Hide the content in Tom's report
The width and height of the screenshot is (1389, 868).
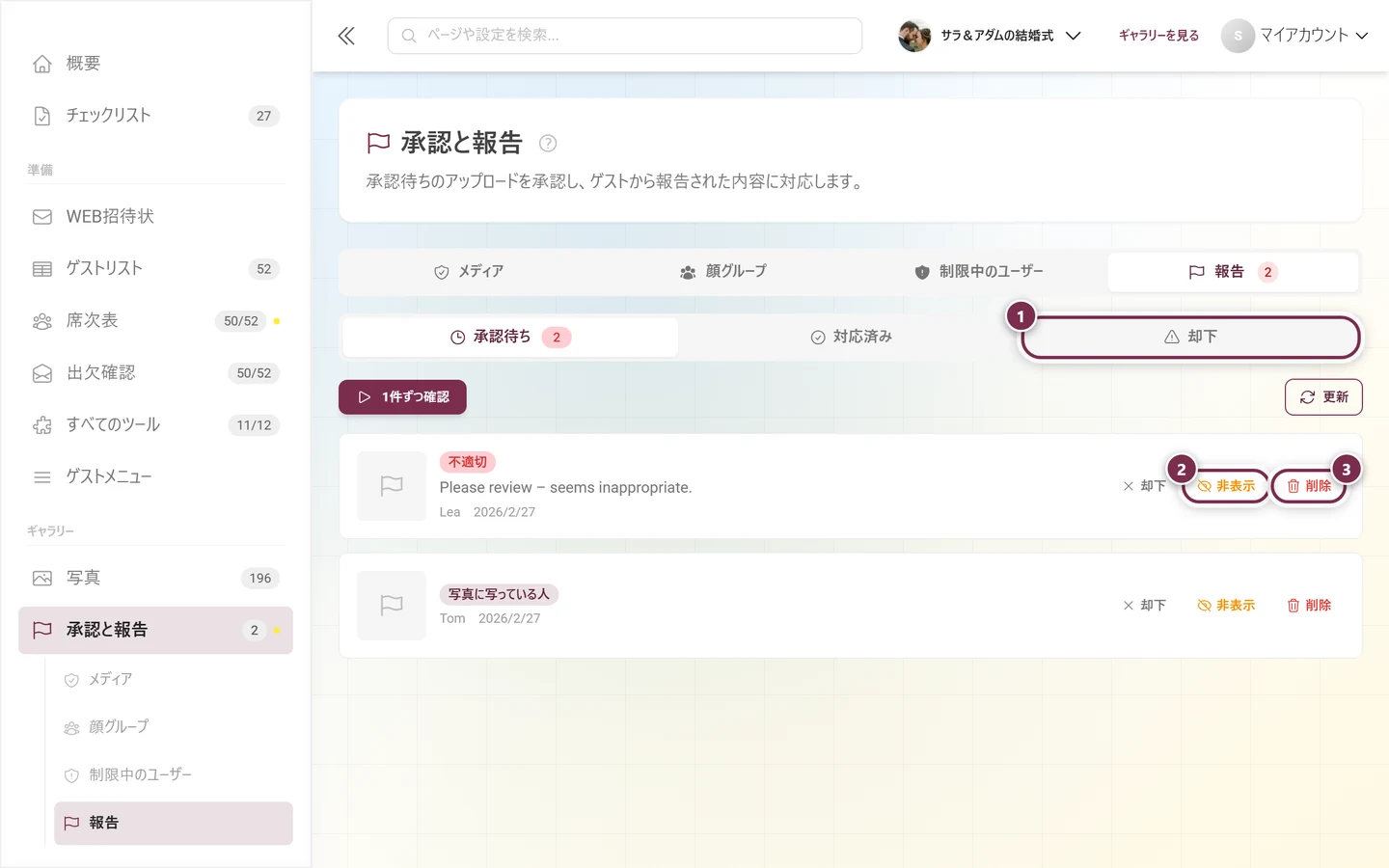coord(1226,606)
